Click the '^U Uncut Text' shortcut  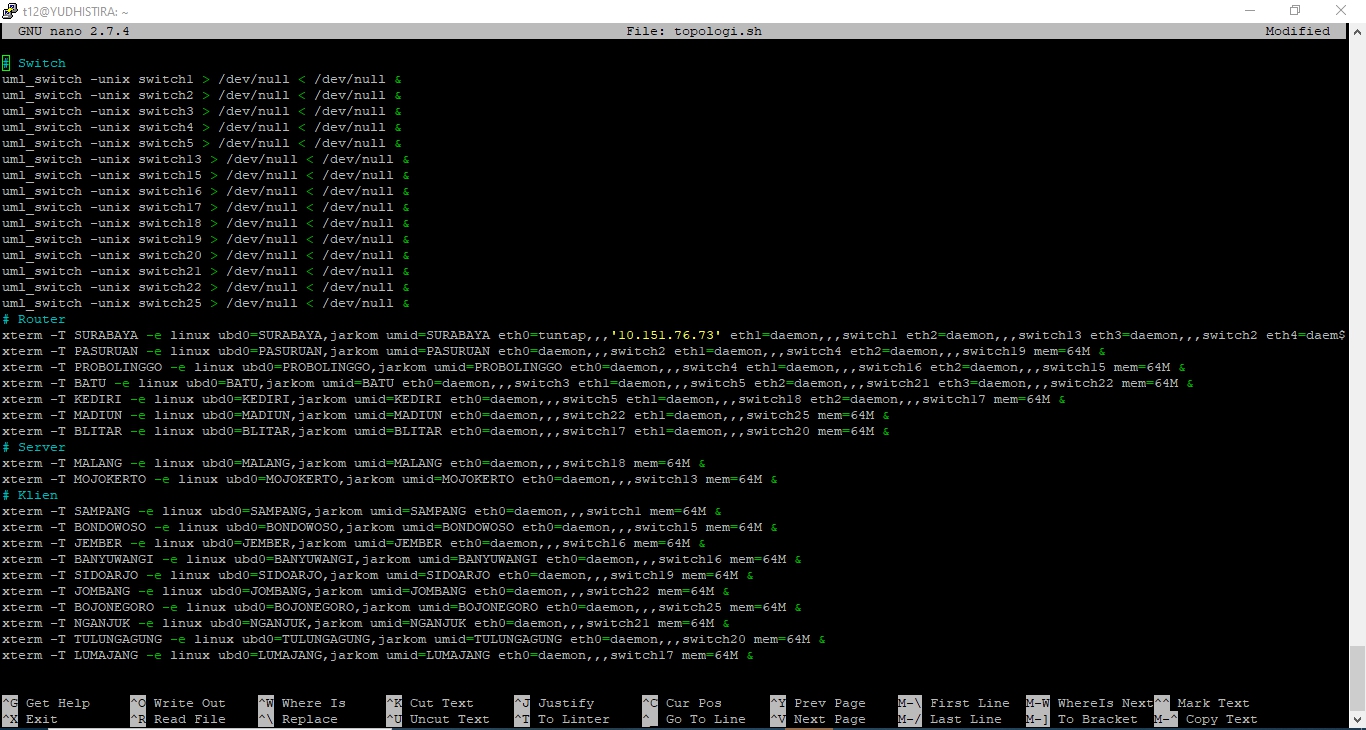[x=438, y=719]
